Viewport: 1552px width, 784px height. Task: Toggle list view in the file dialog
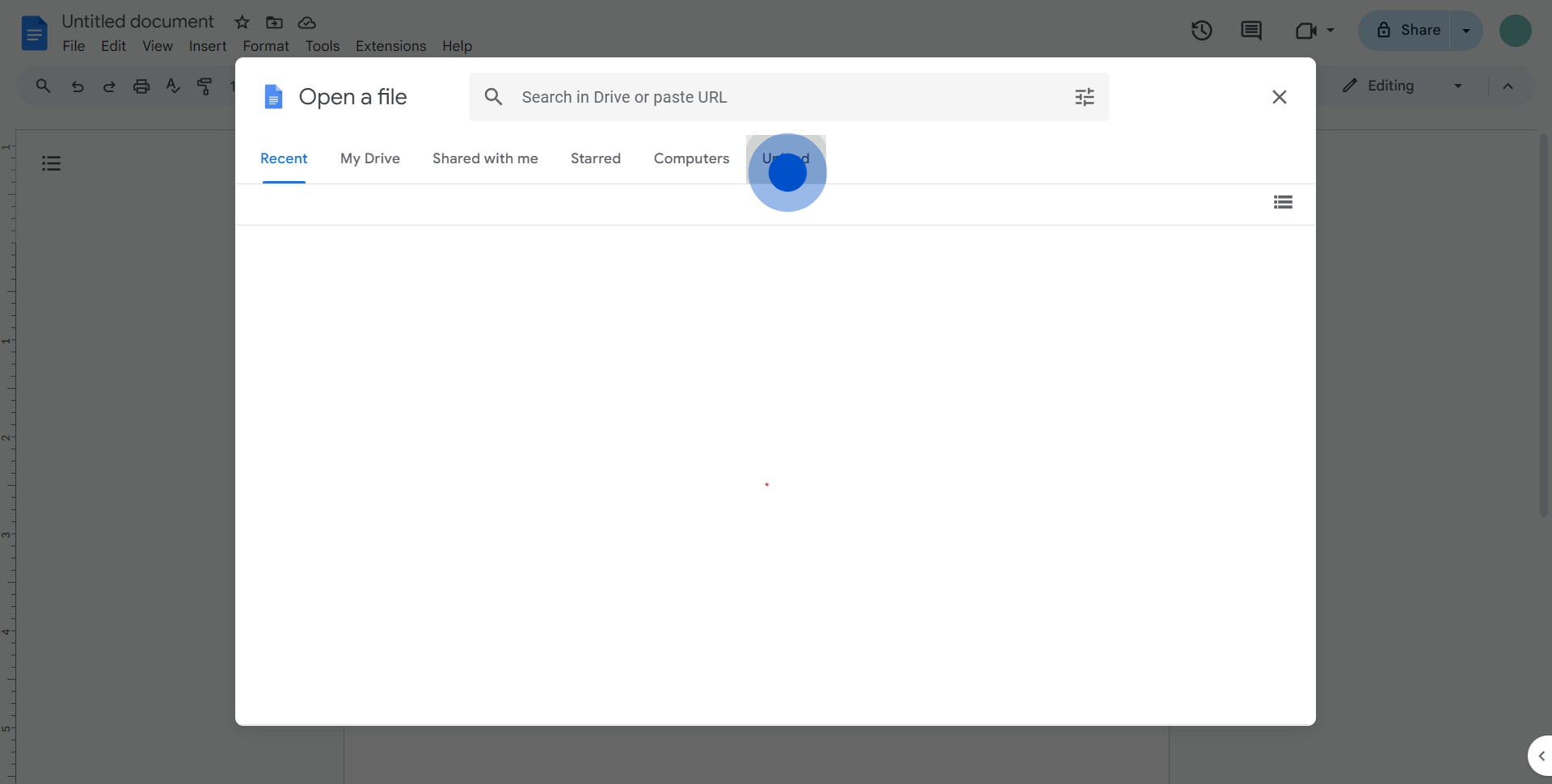pyautogui.click(x=1283, y=202)
